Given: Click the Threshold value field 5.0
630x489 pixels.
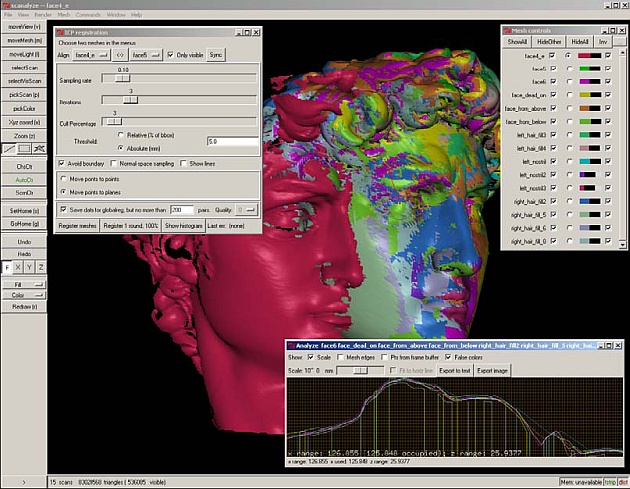Looking at the screenshot, I should [233, 141].
